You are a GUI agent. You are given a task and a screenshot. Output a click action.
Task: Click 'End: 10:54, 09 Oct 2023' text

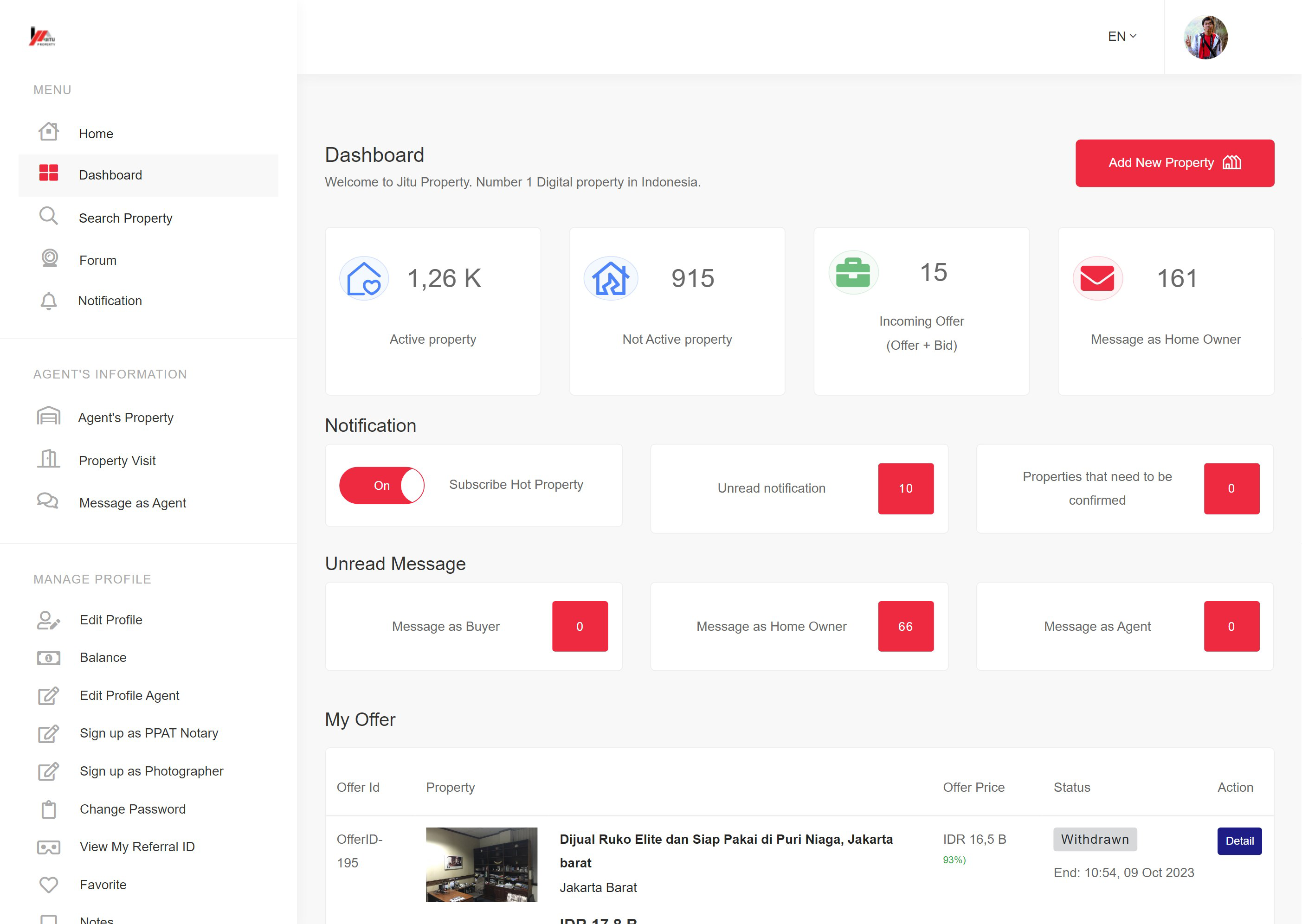(x=1124, y=873)
